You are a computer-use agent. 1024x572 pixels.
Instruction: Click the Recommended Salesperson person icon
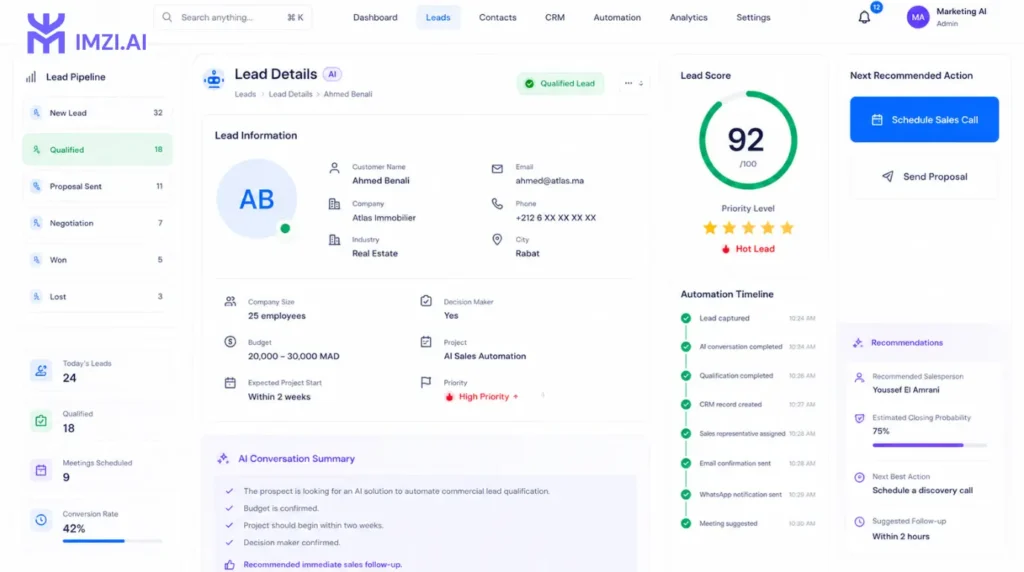tap(859, 377)
